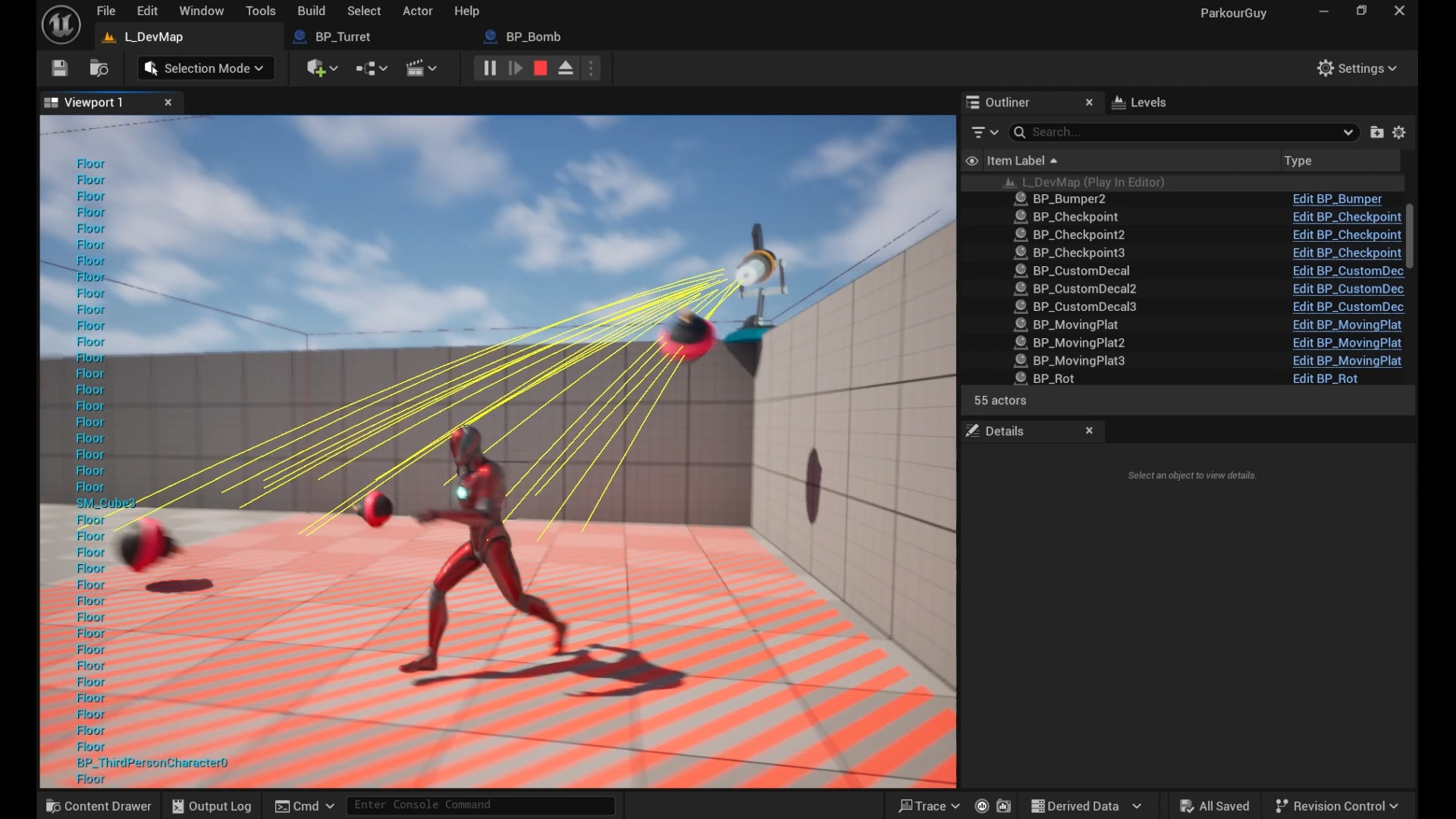Click the Unreal Engine logo icon
The height and width of the screenshot is (819, 1456).
tap(61, 24)
